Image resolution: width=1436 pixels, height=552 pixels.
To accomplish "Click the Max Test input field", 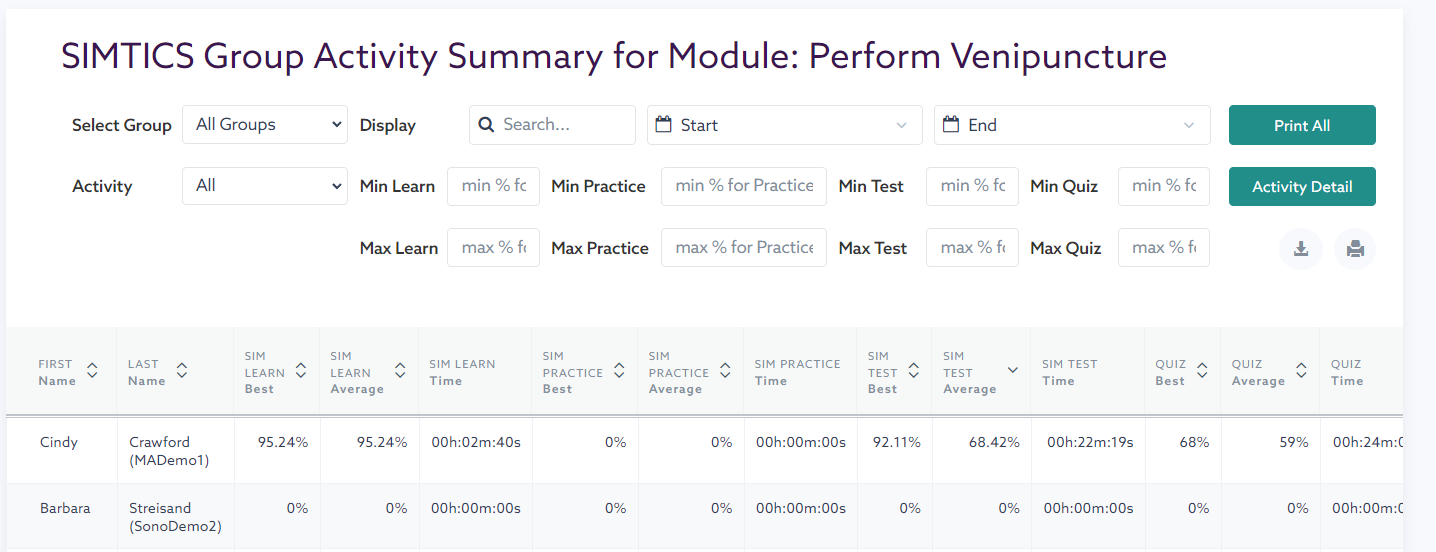I will (x=972, y=248).
